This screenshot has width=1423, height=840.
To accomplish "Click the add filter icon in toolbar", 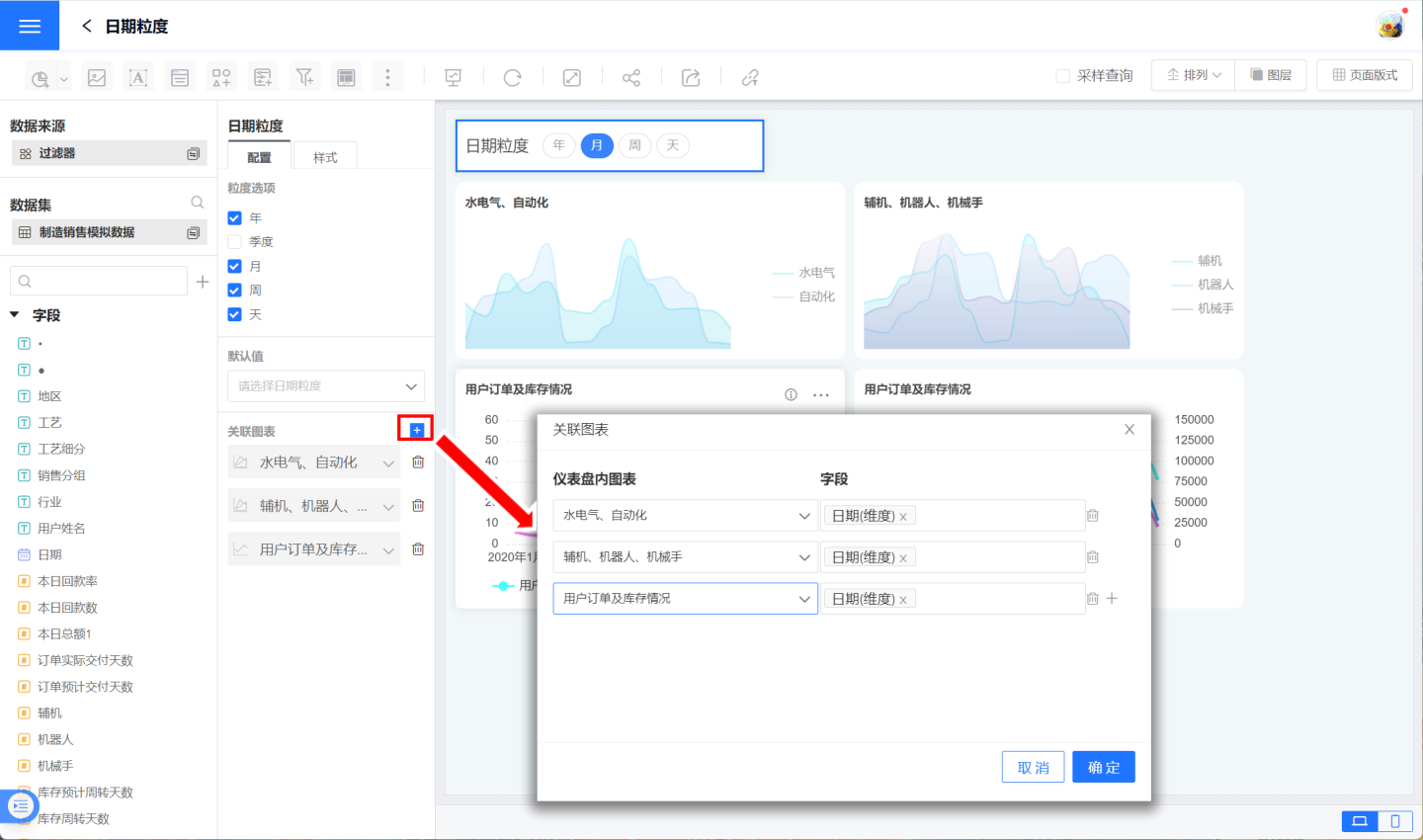I will (x=304, y=77).
